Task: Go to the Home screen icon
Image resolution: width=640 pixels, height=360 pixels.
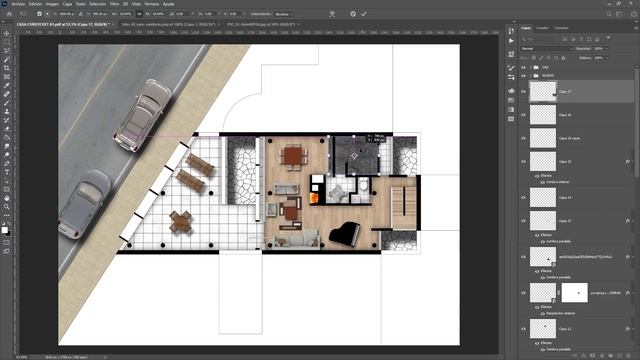Action: point(9,14)
